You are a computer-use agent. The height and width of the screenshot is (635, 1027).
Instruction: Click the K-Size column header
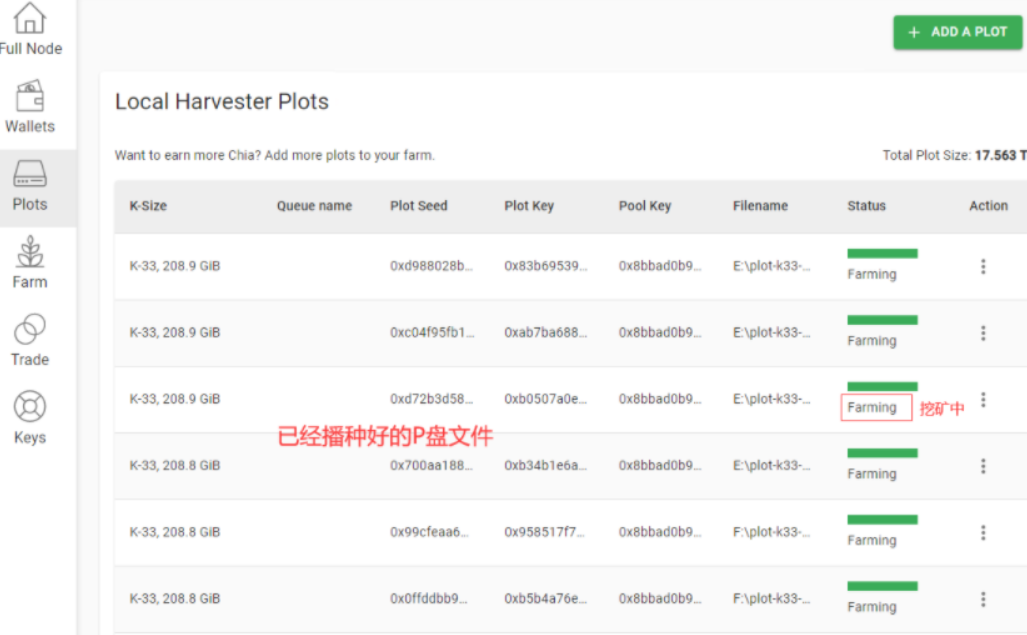click(148, 206)
